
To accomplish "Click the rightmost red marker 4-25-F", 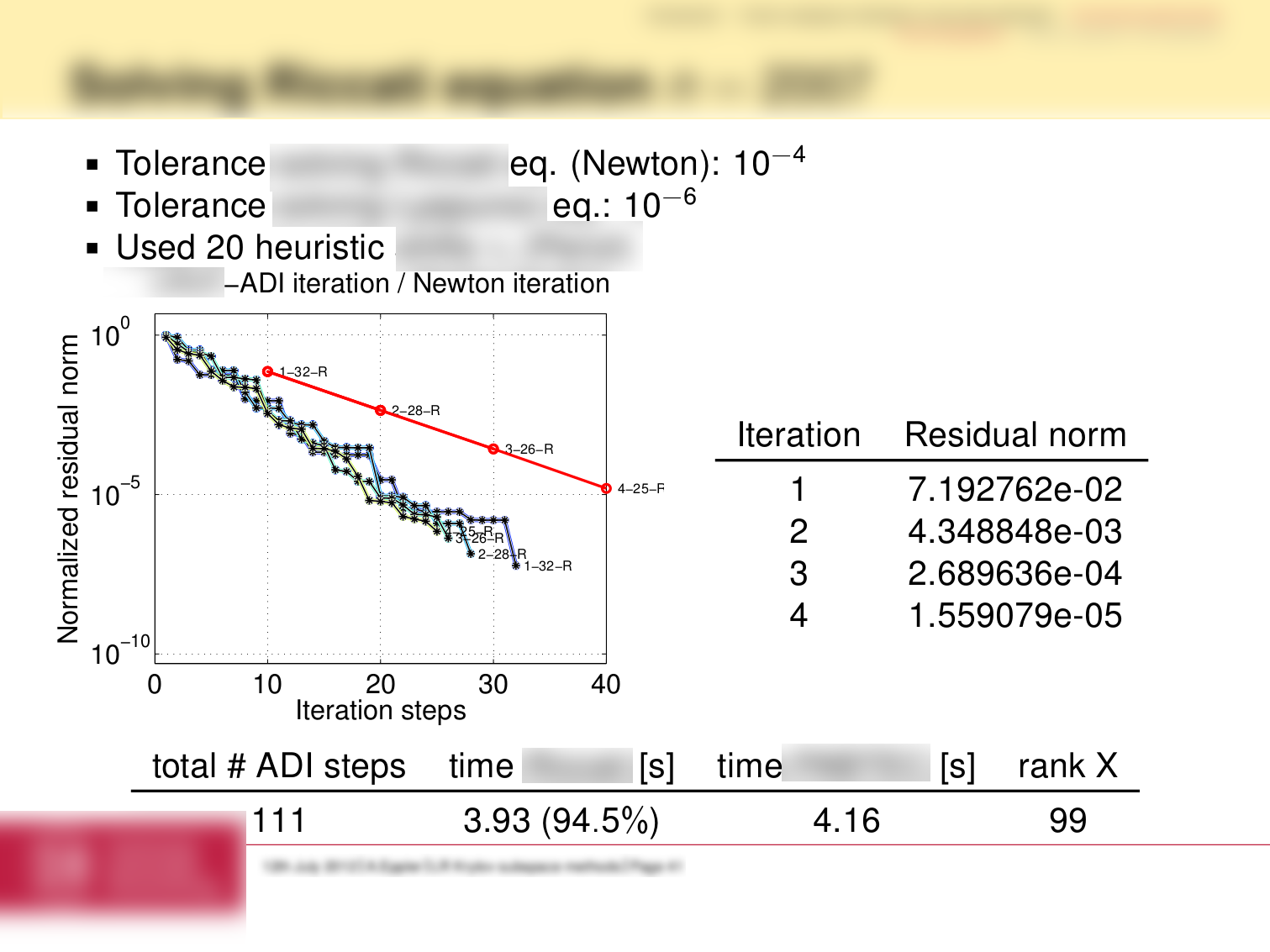I will [x=606, y=487].
